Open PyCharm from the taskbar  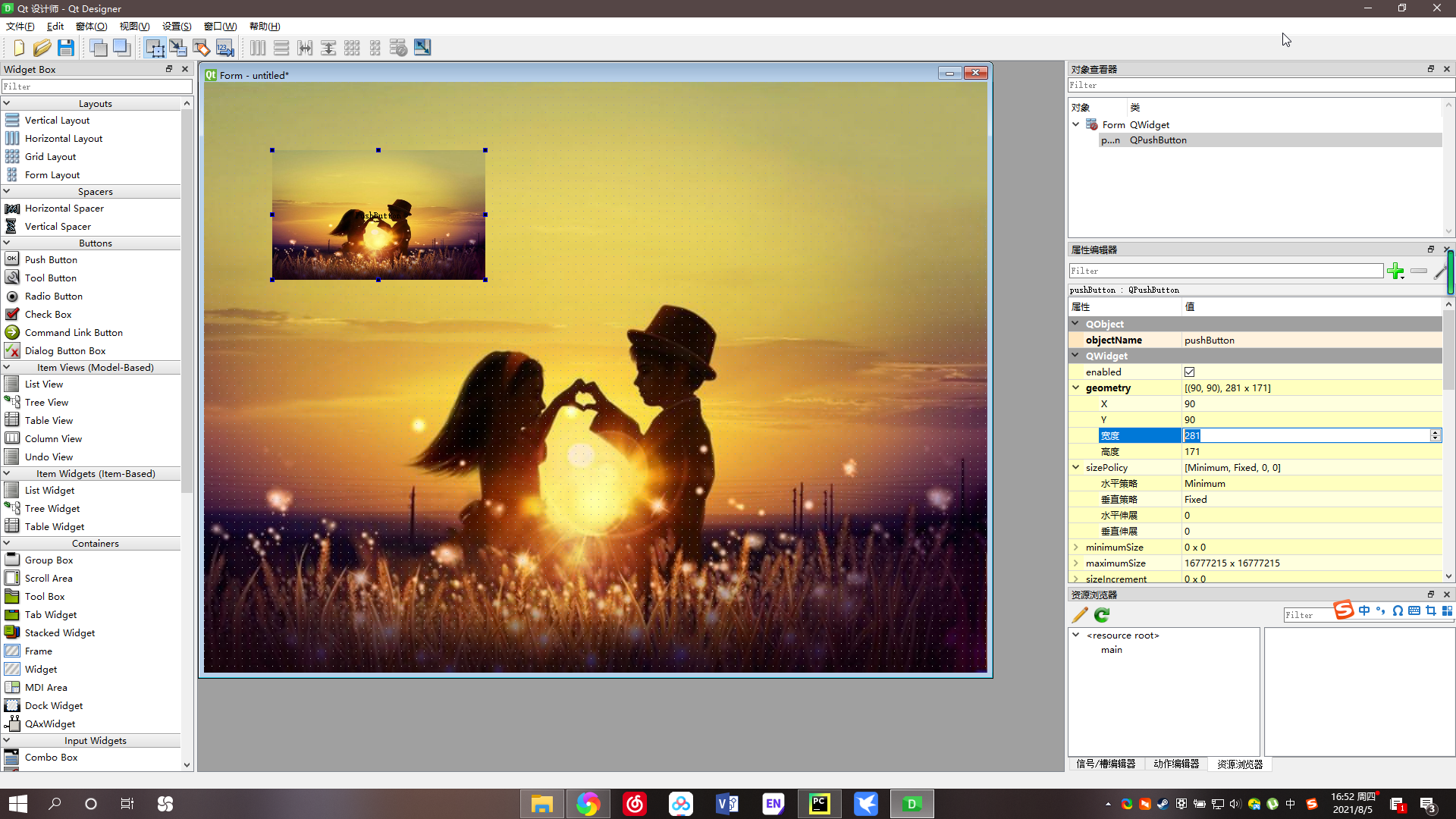pyautogui.click(x=819, y=804)
